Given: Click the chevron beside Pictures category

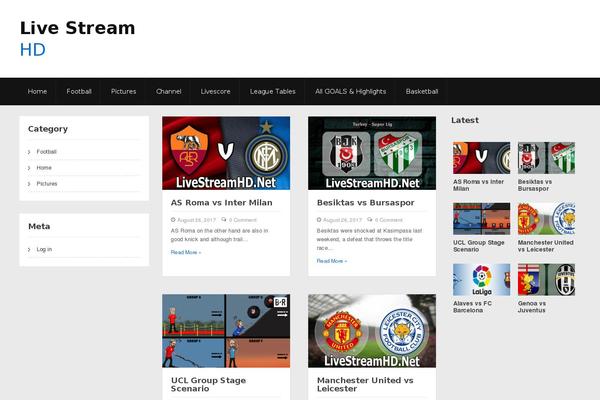Looking at the screenshot, I should point(29,184).
